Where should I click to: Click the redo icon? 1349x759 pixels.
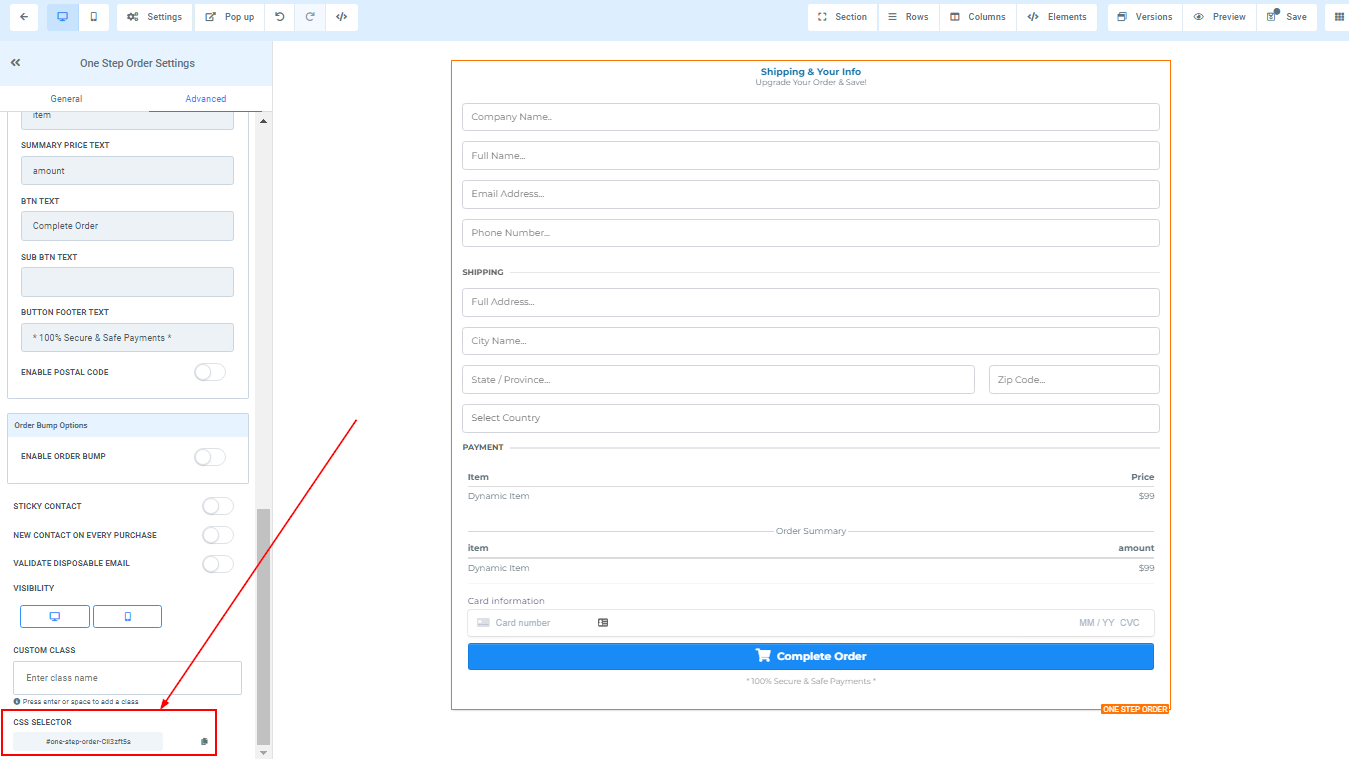310,17
